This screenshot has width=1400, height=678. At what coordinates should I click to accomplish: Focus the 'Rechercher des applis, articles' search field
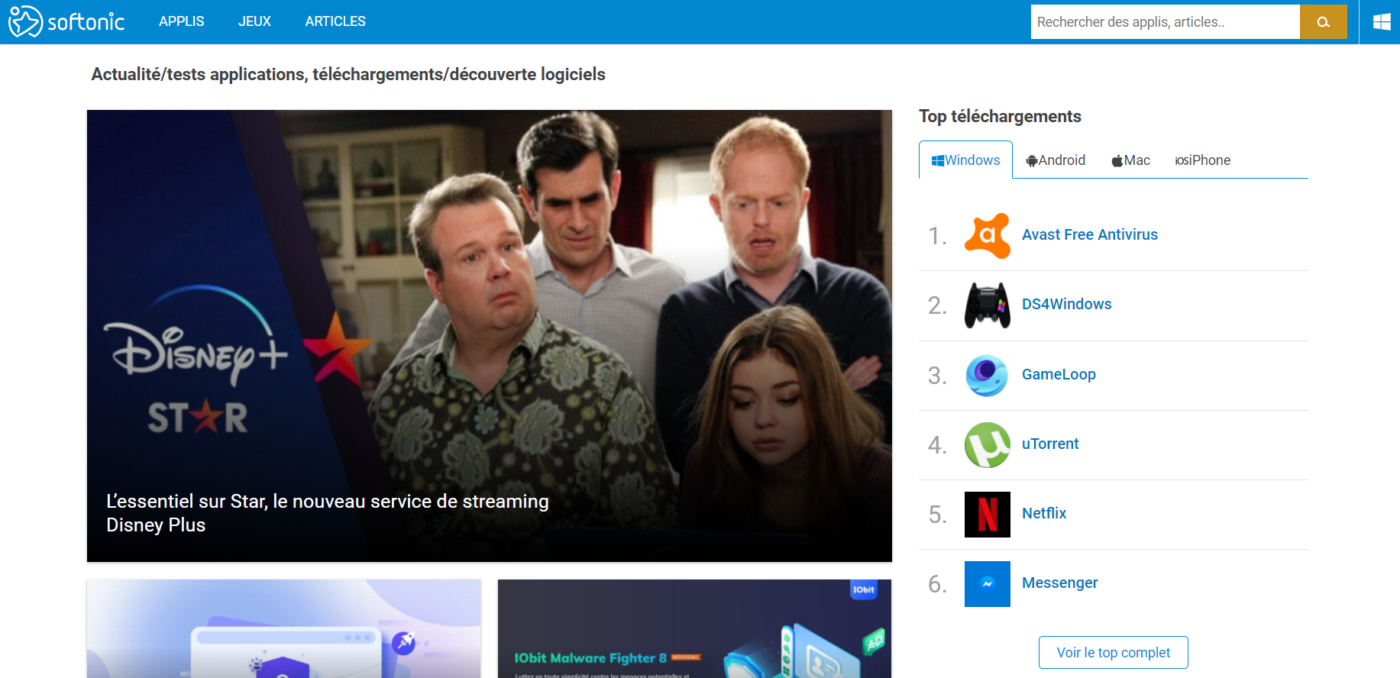pyautogui.click(x=1165, y=22)
